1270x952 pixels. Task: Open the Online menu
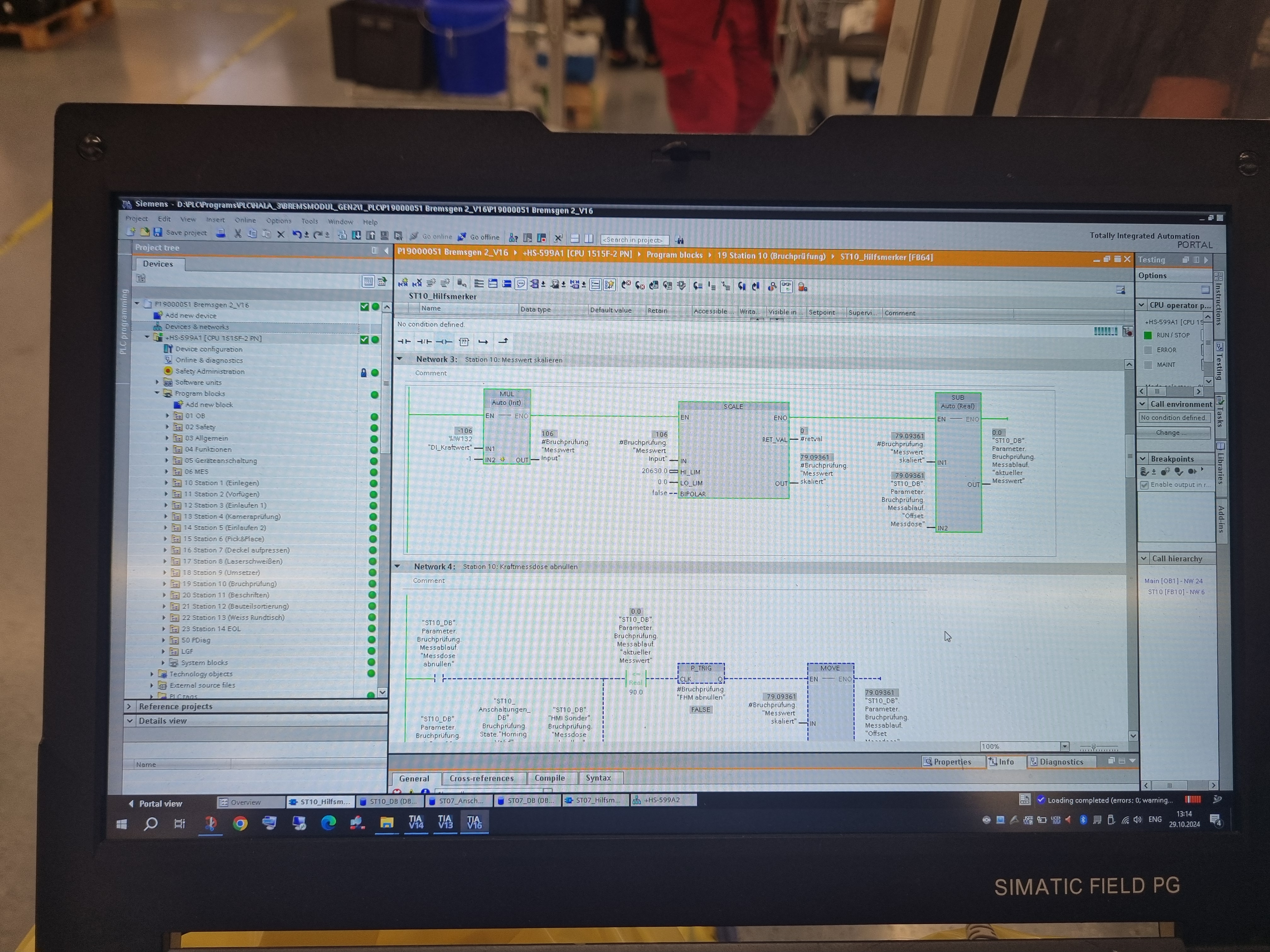245,220
